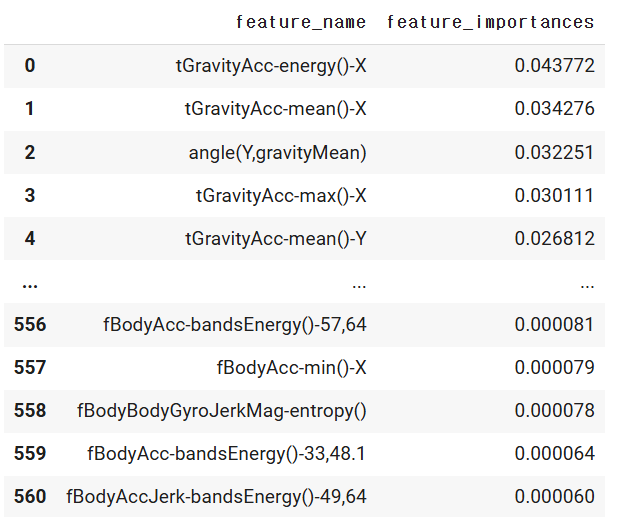Click the tGravityAcc-mean()-X cell
Image resolution: width=623 pixels, height=517 pixels.
coord(275,108)
